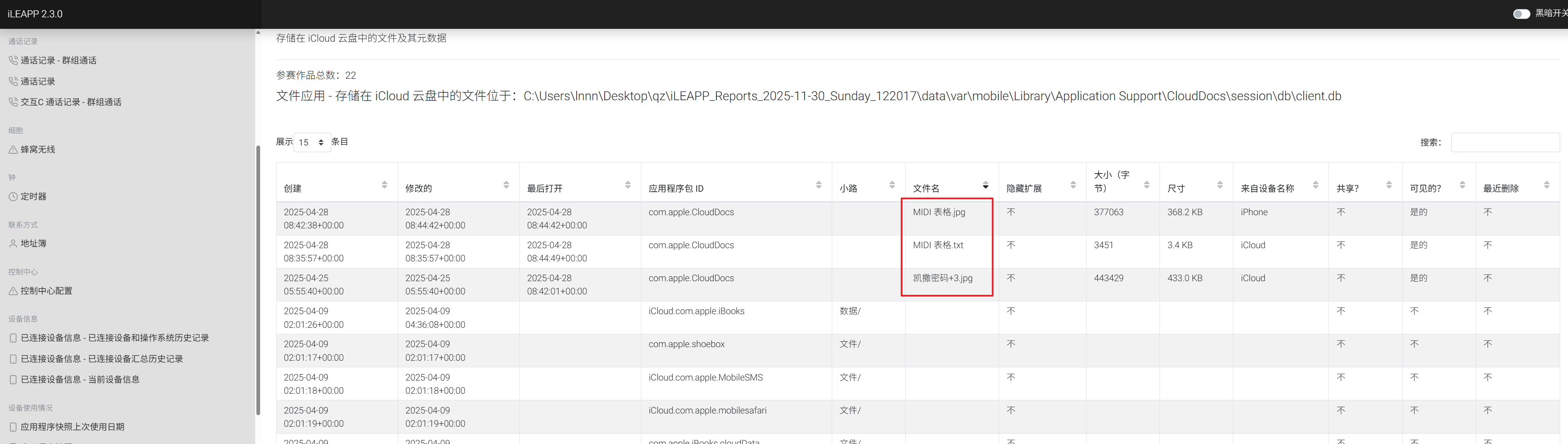This screenshot has width=1568, height=444.
Task: Select size value 3.4 KB
Action: point(1180,245)
